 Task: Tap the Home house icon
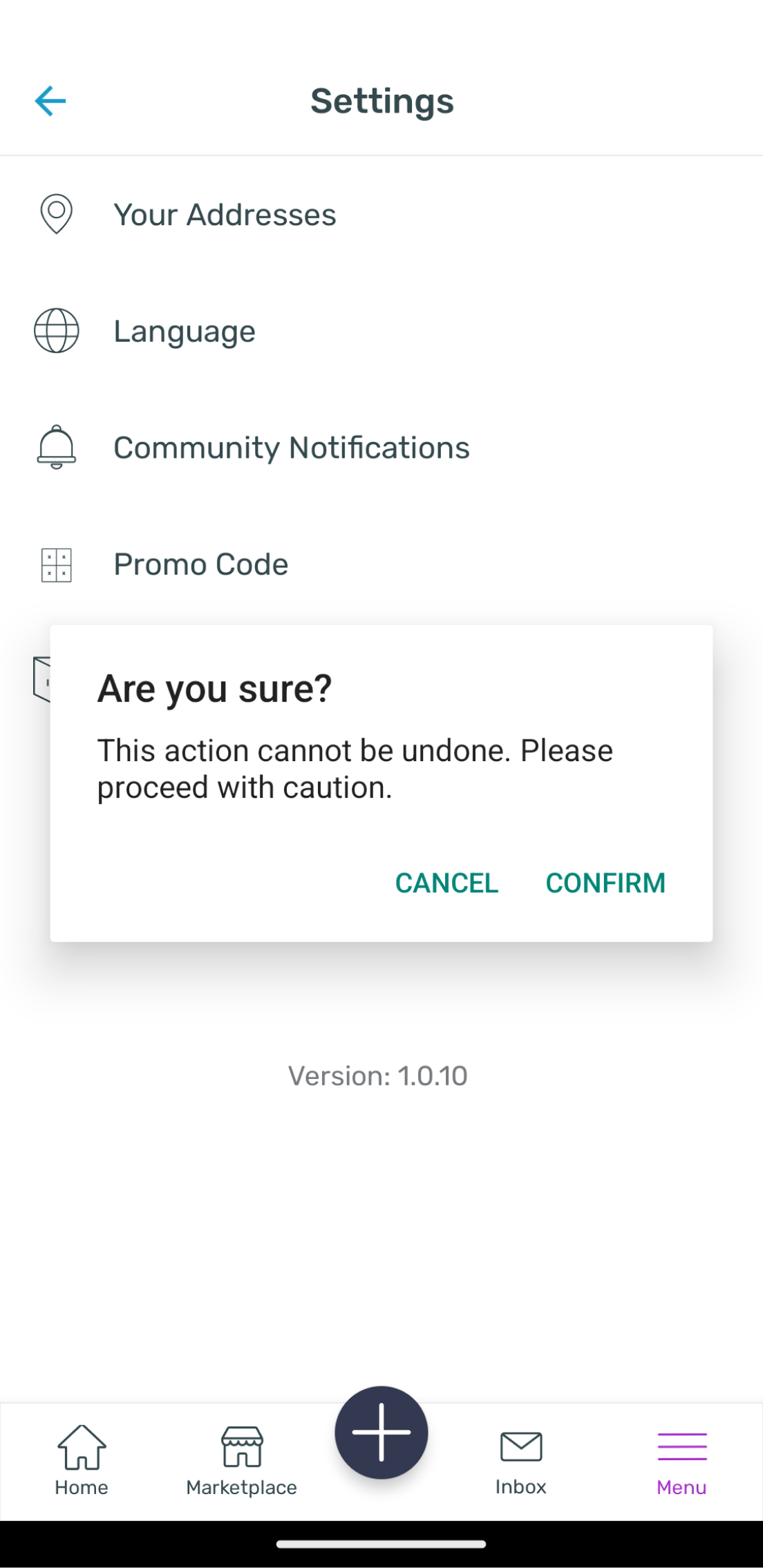click(x=82, y=1447)
